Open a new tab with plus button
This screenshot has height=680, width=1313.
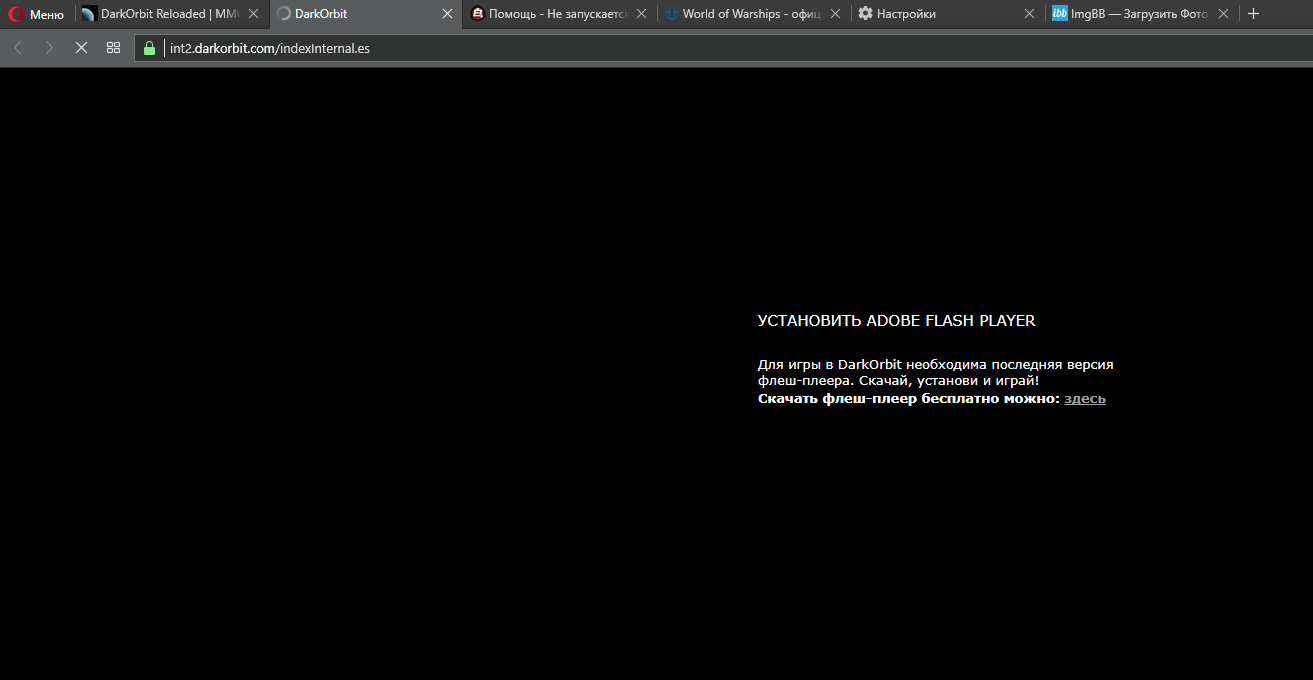click(1254, 14)
